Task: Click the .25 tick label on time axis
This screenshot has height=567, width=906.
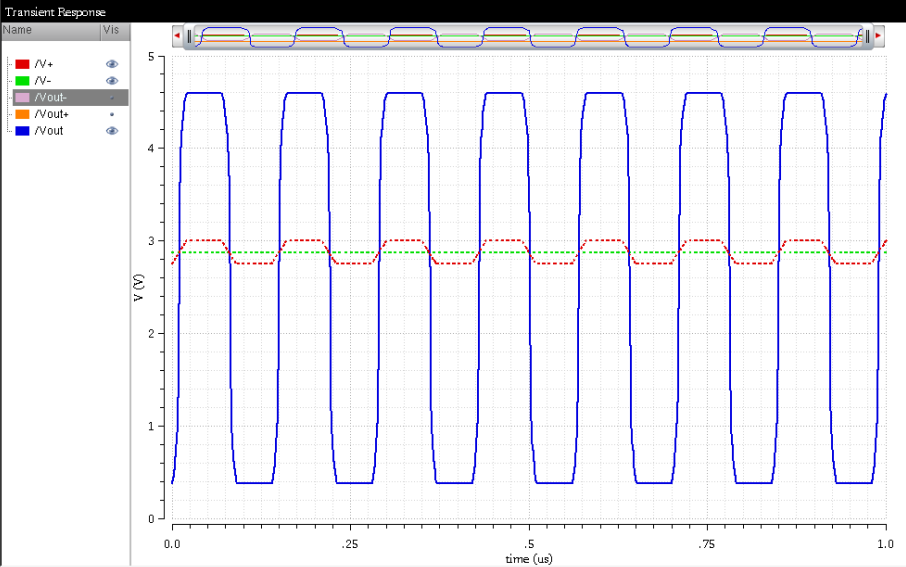Action: [x=350, y=544]
